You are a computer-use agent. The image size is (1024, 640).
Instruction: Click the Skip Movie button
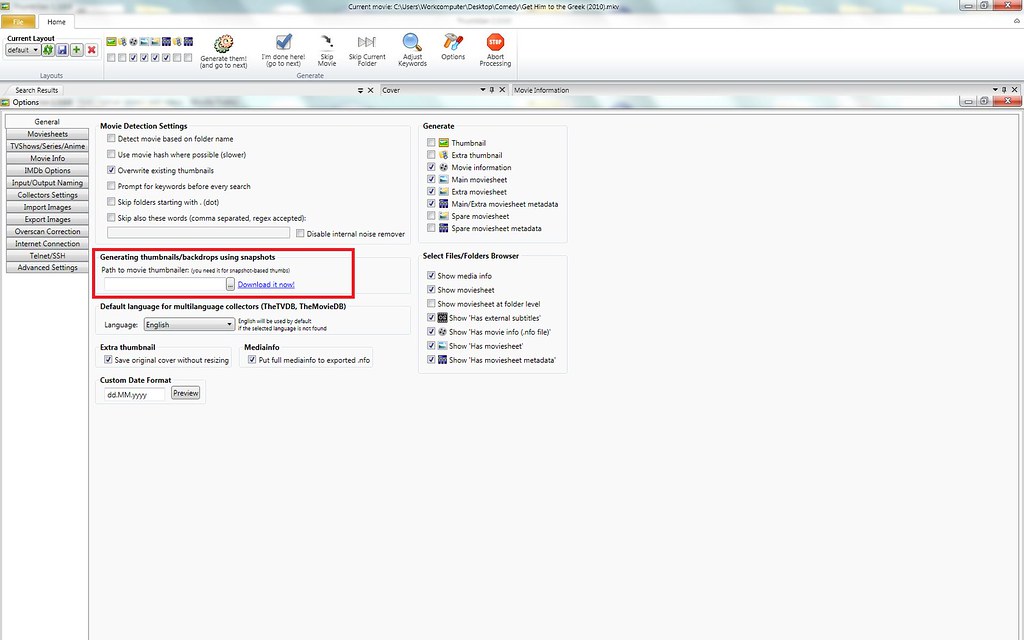(327, 50)
